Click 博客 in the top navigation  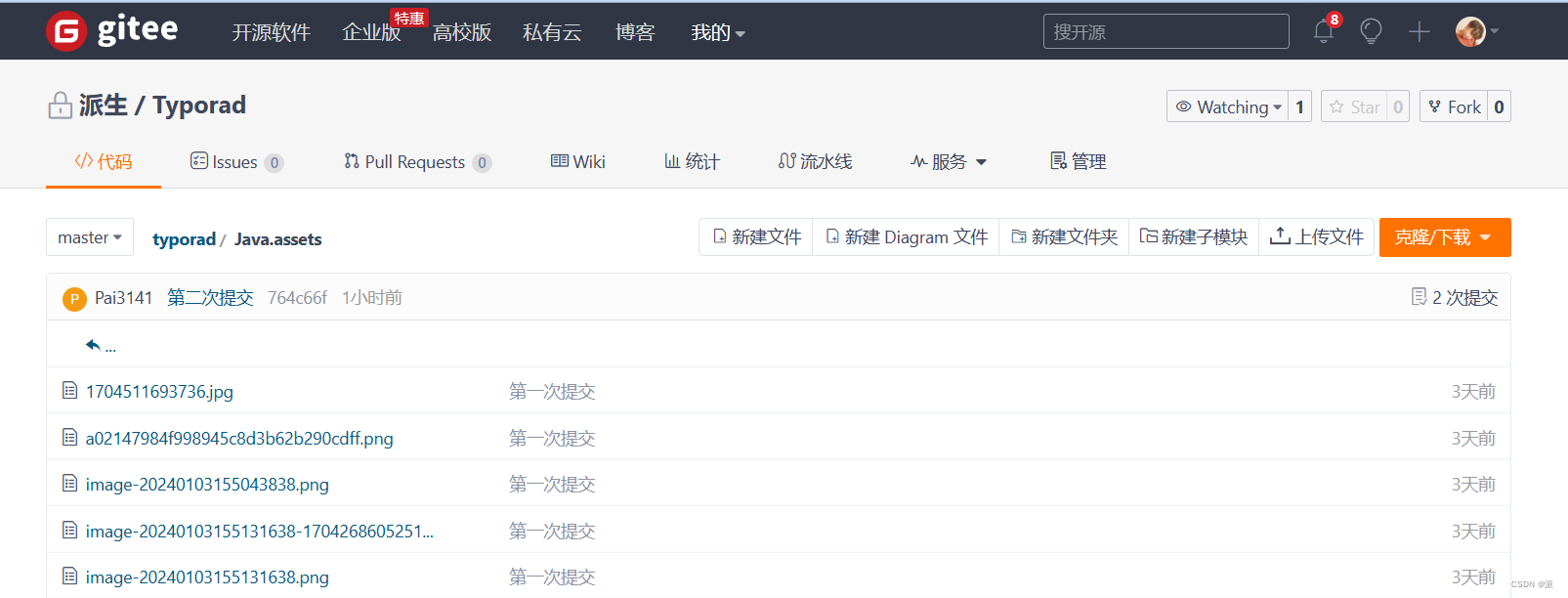coord(635,32)
